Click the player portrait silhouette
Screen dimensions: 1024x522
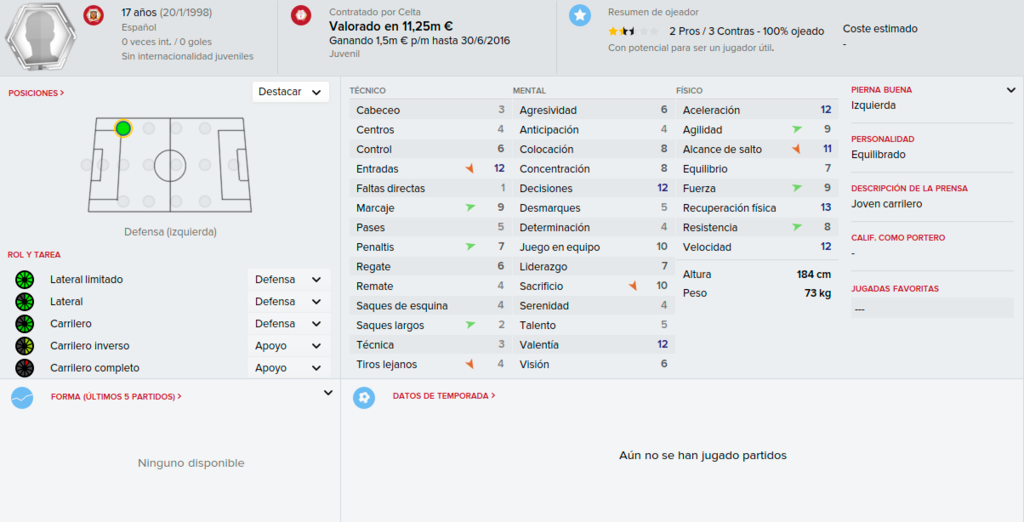(x=41, y=36)
